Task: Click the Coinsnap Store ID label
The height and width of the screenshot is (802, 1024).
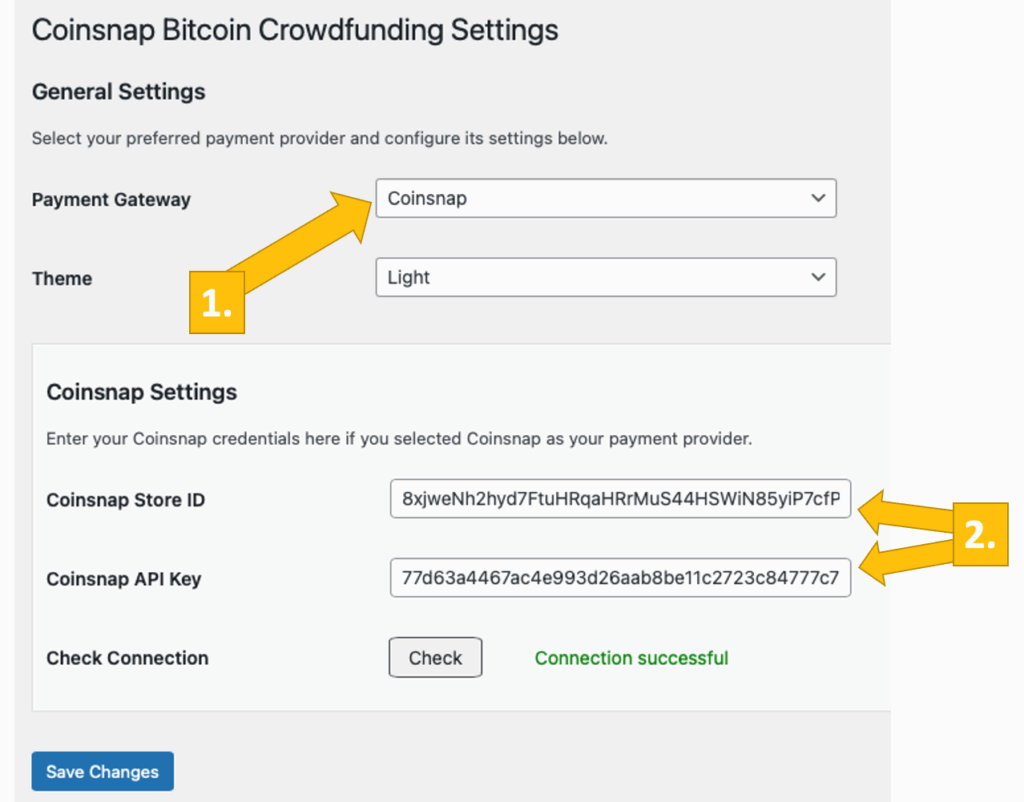Action: click(x=126, y=500)
